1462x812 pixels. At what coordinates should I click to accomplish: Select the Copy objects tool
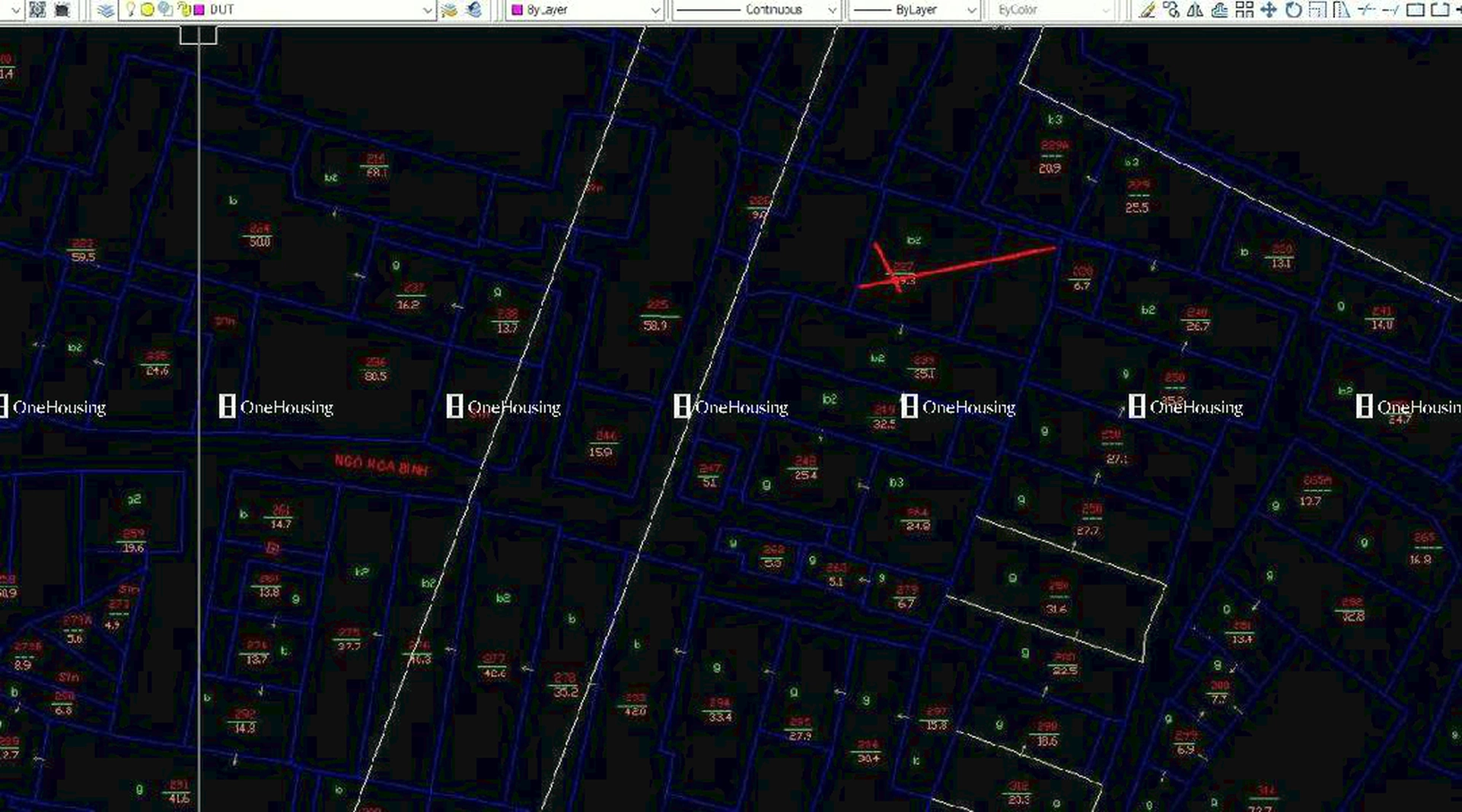(1171, 10)
